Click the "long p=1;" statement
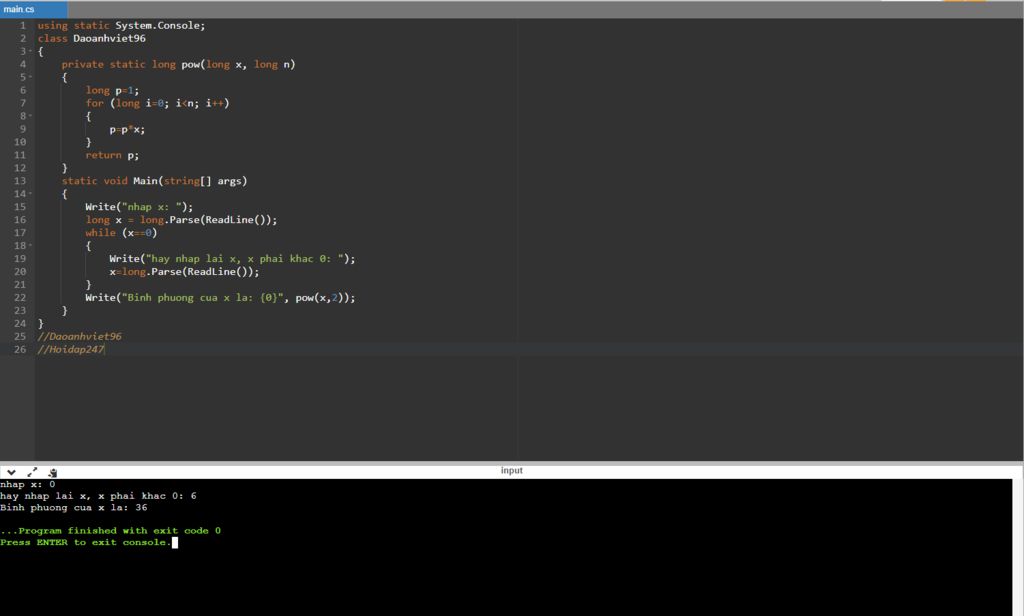1024x616 pixels. pos(112,90)
